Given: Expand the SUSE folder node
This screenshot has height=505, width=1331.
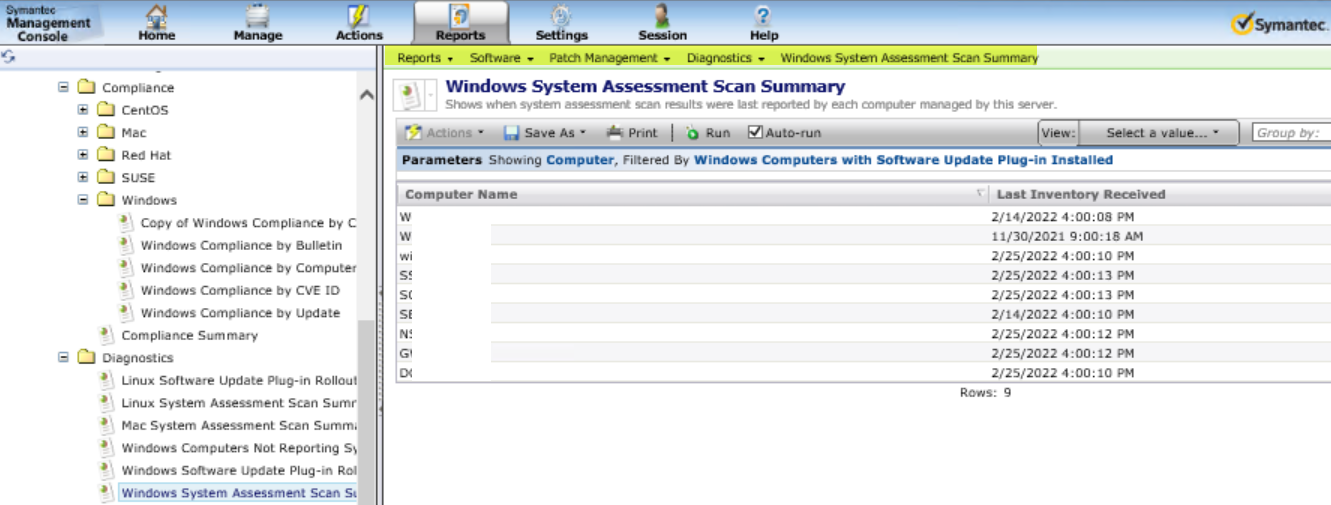Looking at the screenshot, I should click(x=83, y=177).
